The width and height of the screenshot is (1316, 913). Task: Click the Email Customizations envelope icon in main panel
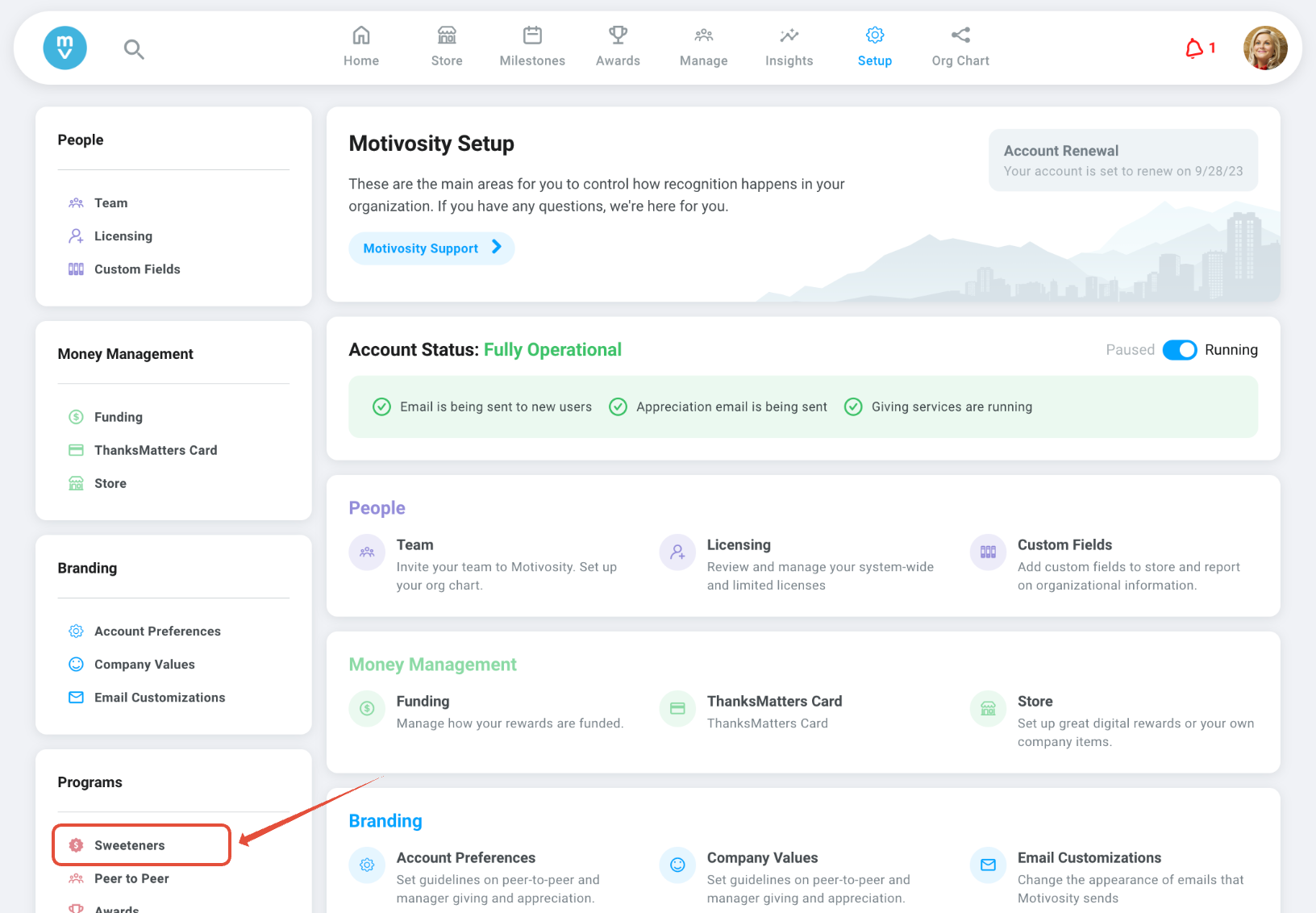coord(988,865)
